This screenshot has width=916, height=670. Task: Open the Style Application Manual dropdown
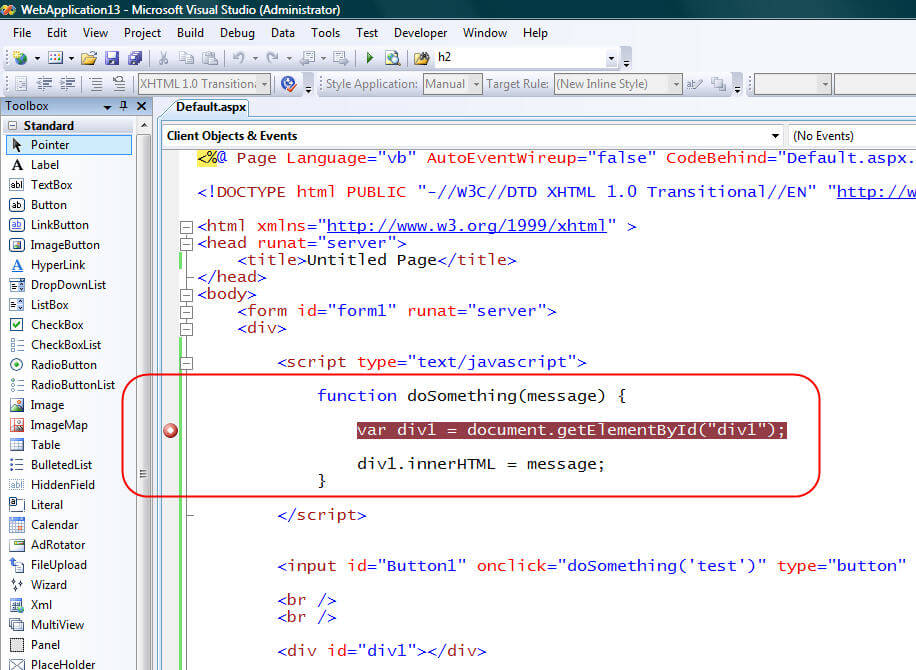tap(476, 84)
